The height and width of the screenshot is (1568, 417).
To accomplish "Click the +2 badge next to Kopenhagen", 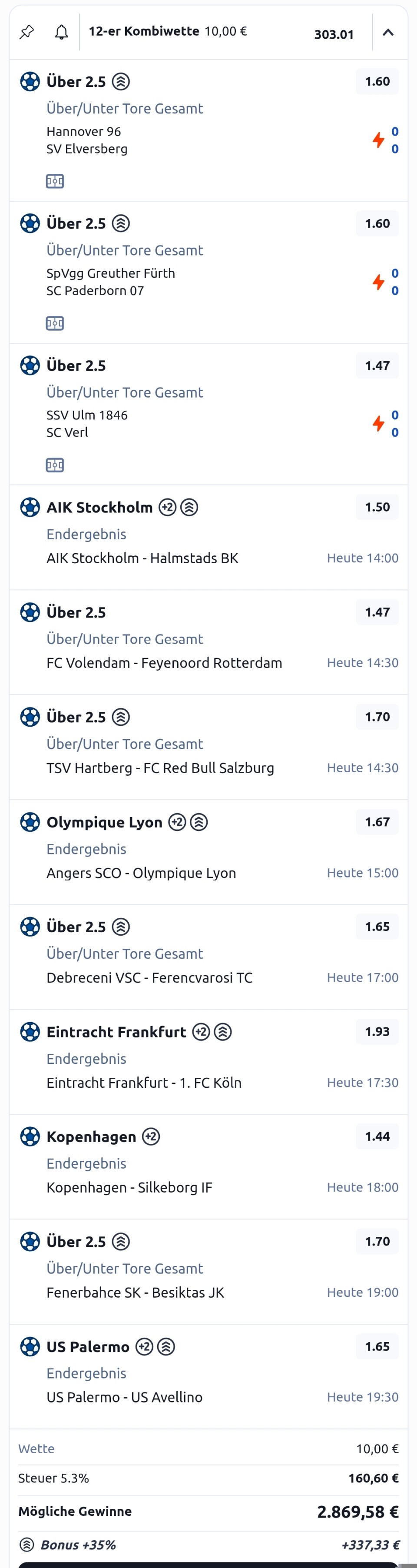I will [151, 1136].
